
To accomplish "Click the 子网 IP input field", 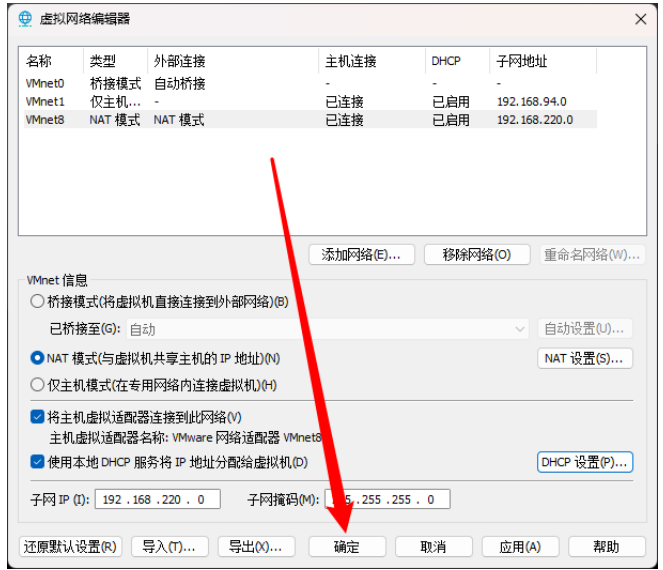I will 157,499.
